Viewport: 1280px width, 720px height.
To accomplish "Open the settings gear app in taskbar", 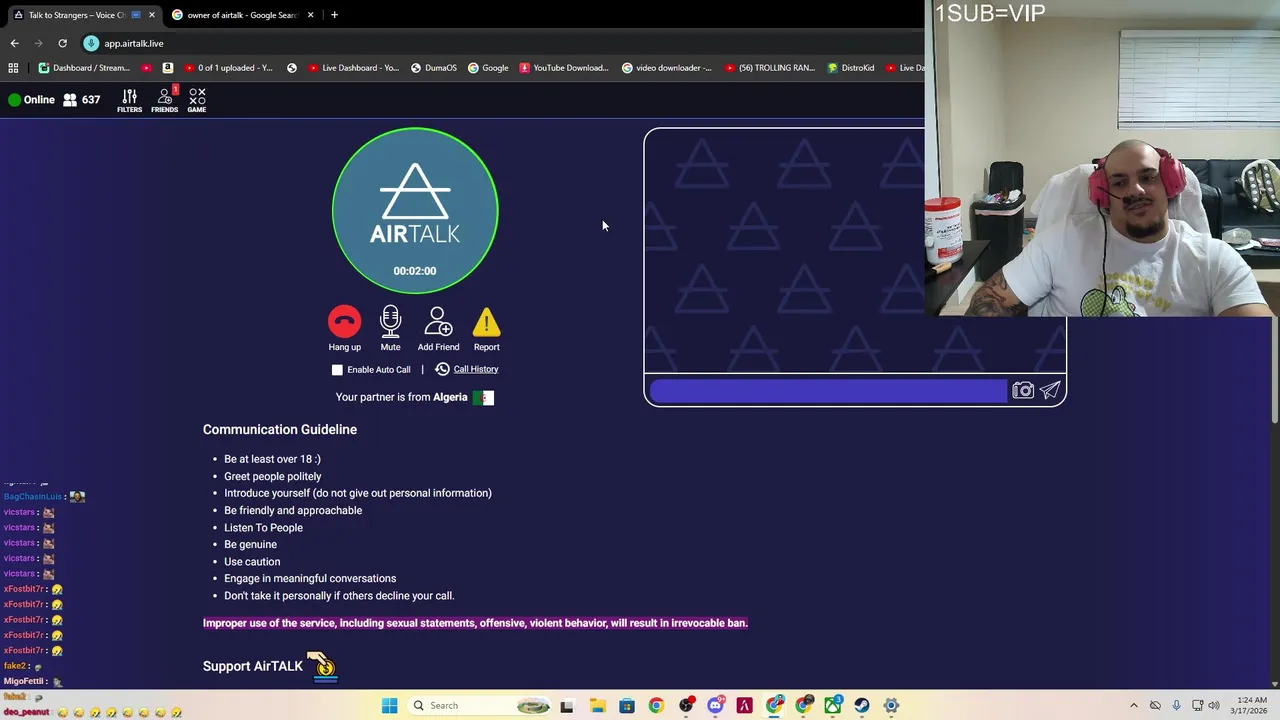I will pos(891,705).
